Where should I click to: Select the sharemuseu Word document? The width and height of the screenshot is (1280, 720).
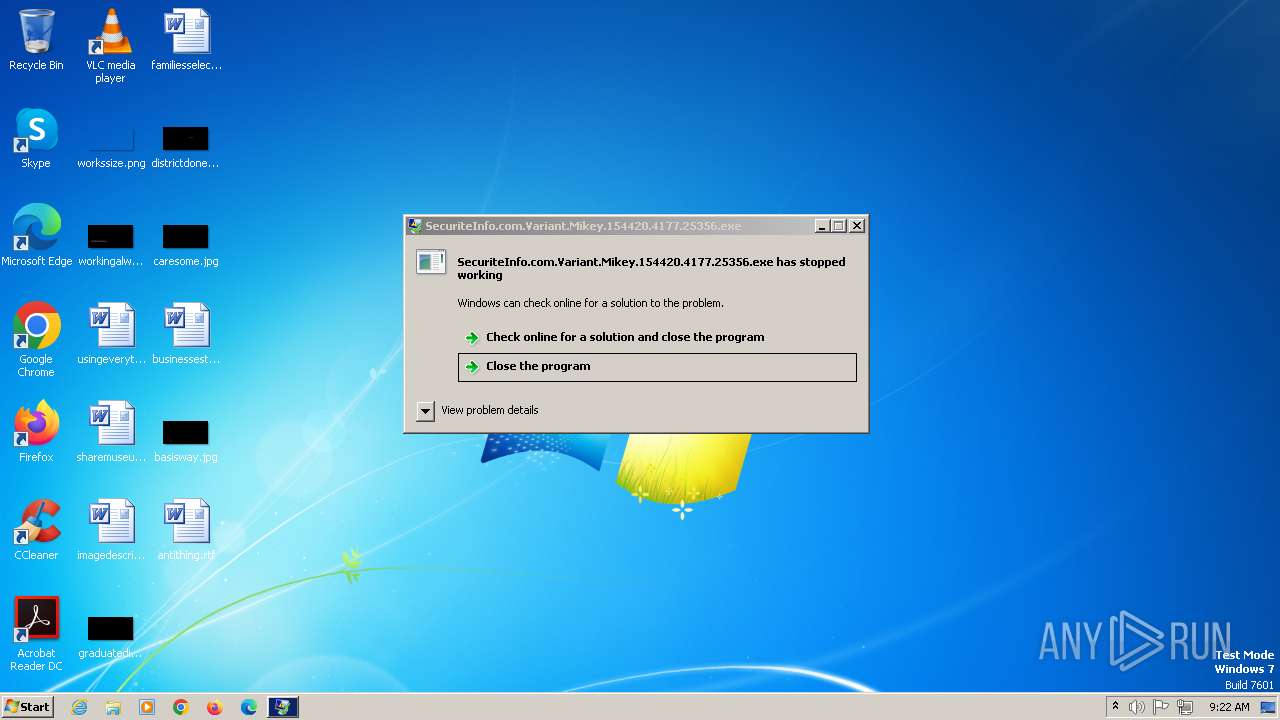tap(111, 432)
